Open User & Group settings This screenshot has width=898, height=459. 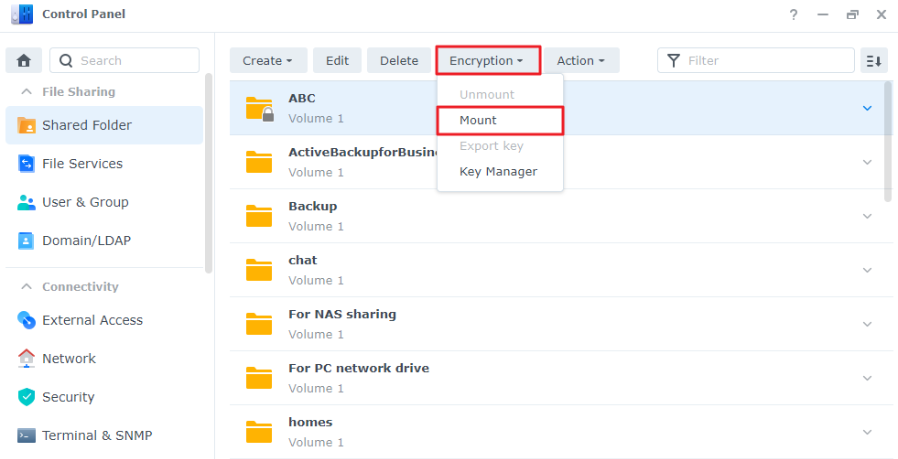104,202
